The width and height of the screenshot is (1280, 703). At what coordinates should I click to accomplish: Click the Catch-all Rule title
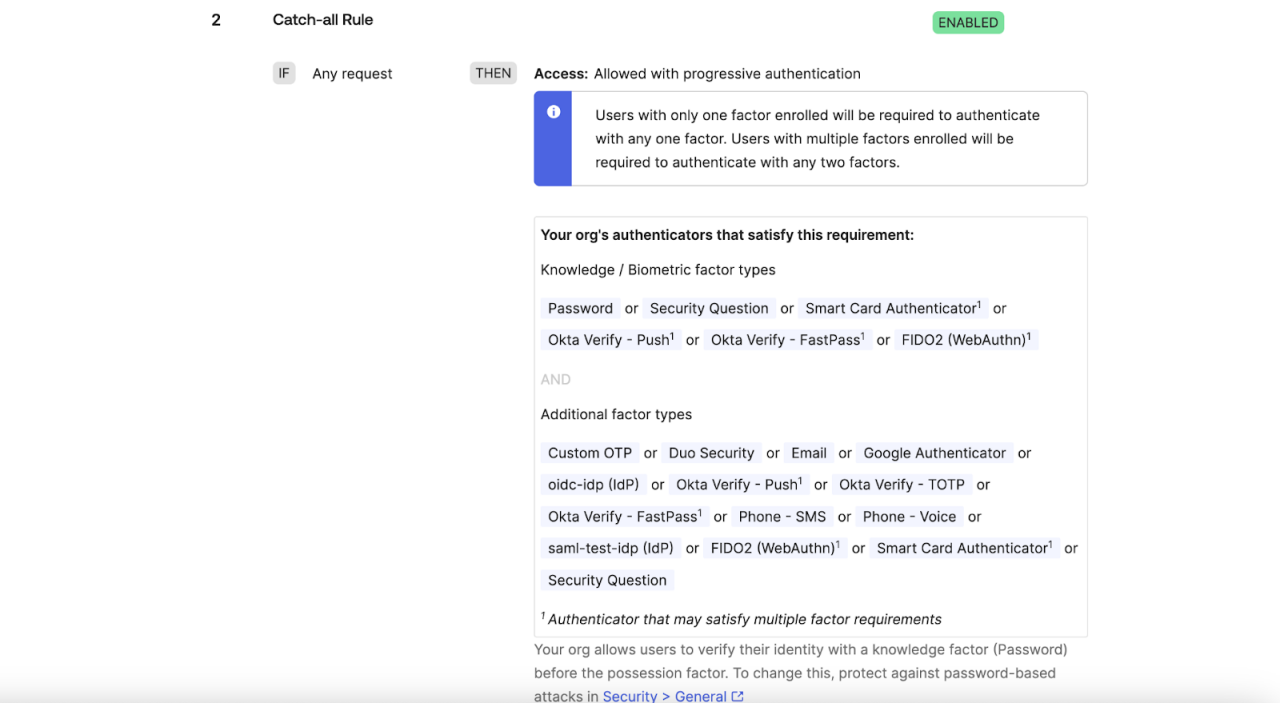(x=323, y=19)
